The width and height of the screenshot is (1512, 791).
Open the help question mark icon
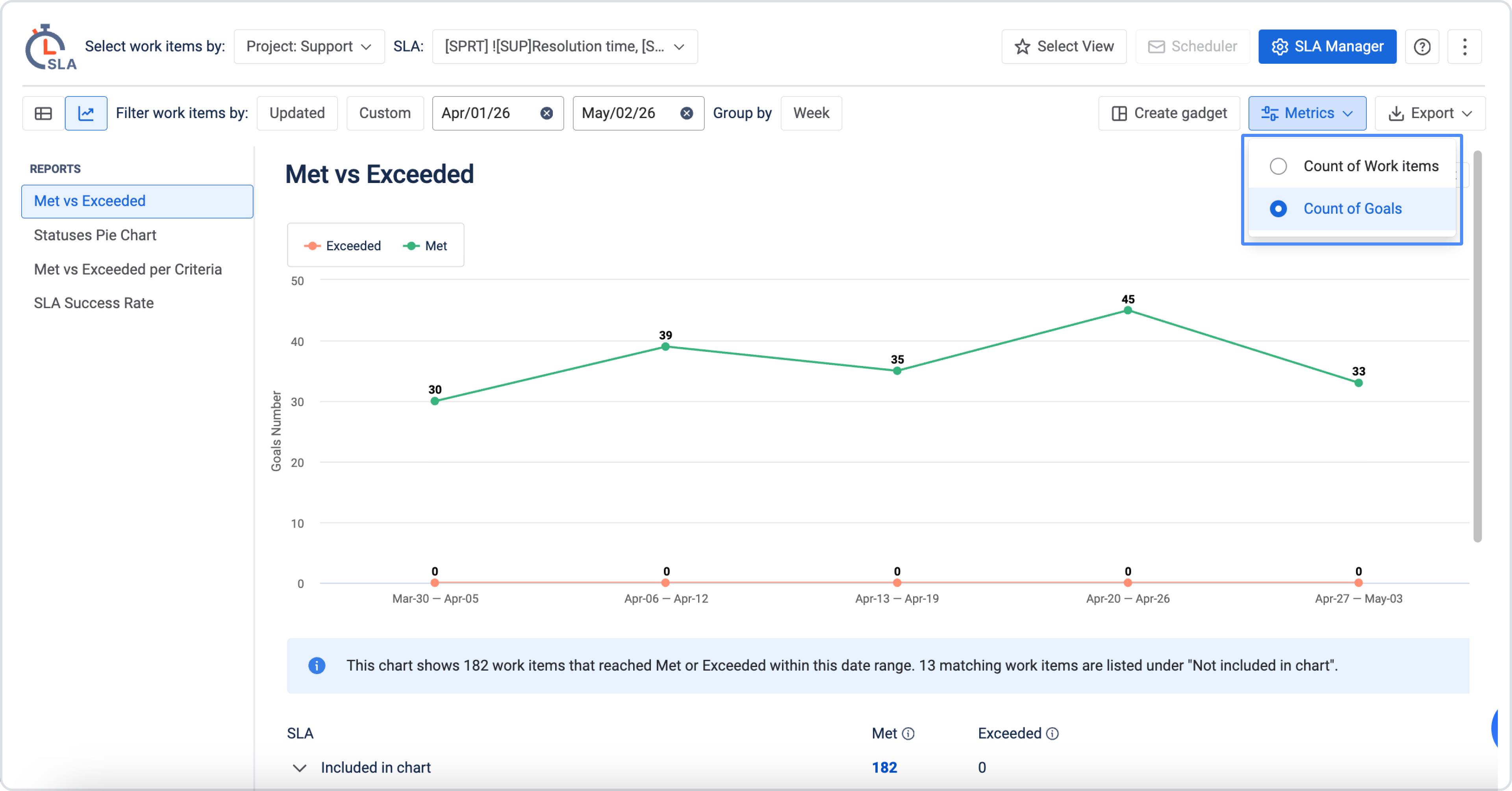tap(1421, 46)
